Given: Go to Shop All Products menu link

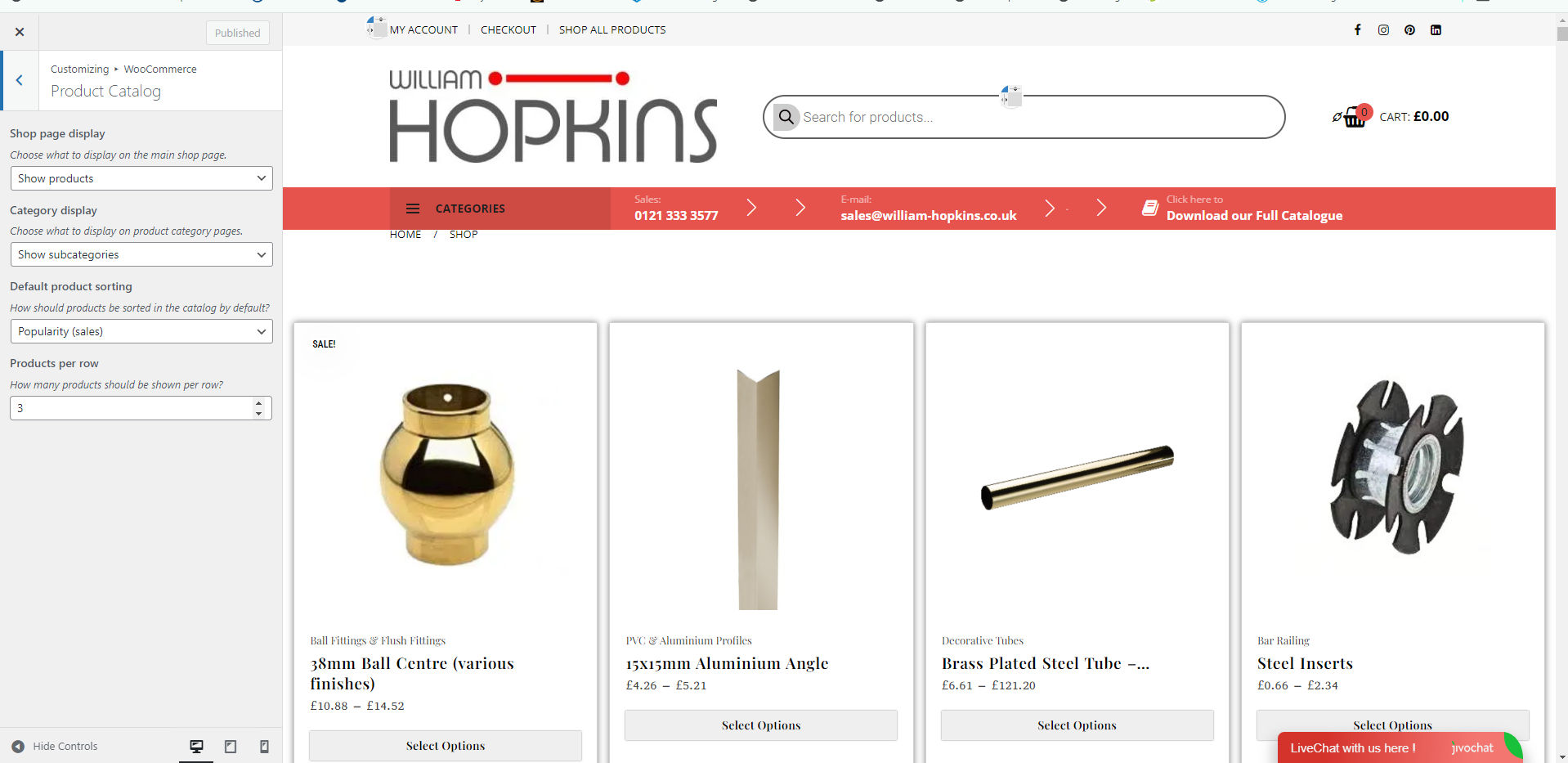Looking at the screenshot, I should 612,29.
